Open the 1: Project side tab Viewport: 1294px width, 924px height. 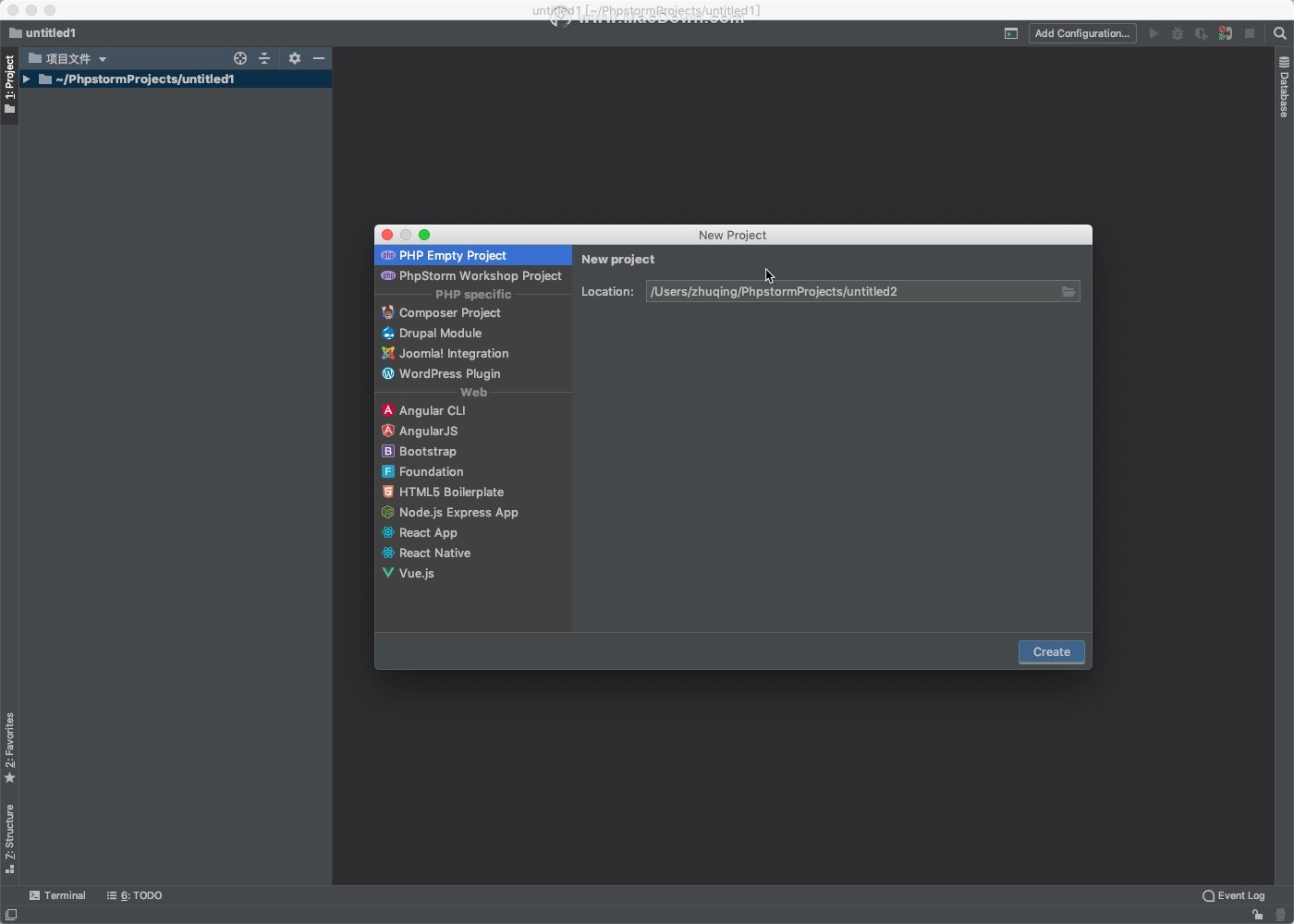[9, 85]
